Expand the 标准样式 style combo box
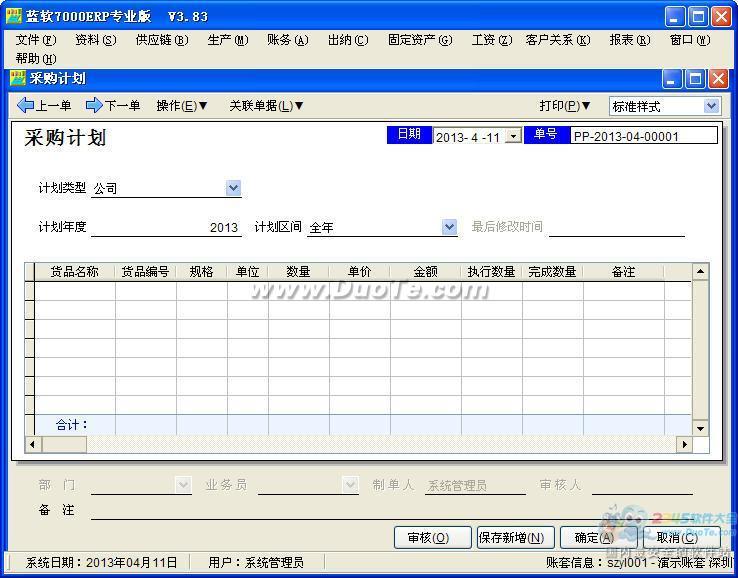 [711, 106]
